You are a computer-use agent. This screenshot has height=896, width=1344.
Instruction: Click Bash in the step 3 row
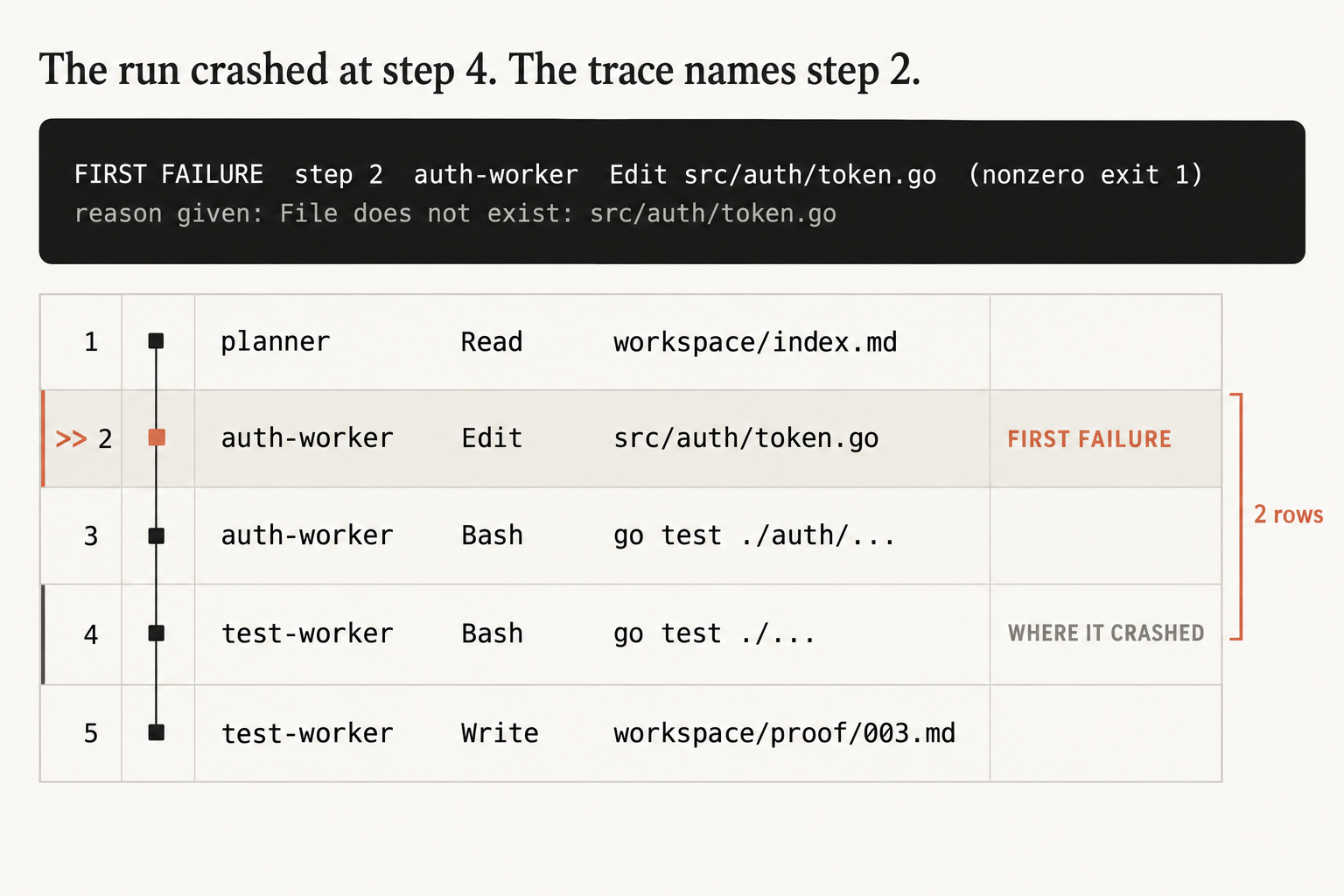pos(492,535)
